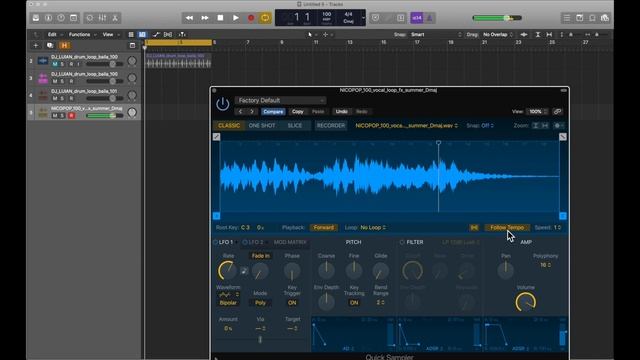Screen dimensions: 640x360
Task: Open the sample file name dropdown
Action: [407, 126]
